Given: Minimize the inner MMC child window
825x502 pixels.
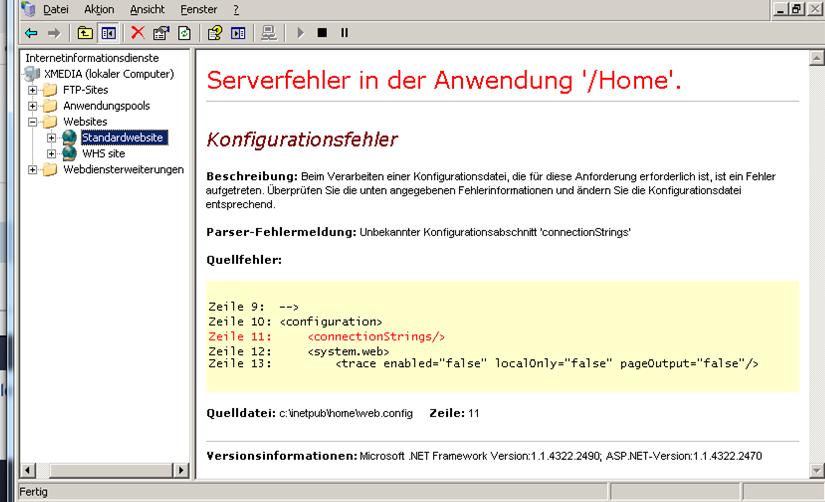Looking at the screenshot, I should coord(780,9).
